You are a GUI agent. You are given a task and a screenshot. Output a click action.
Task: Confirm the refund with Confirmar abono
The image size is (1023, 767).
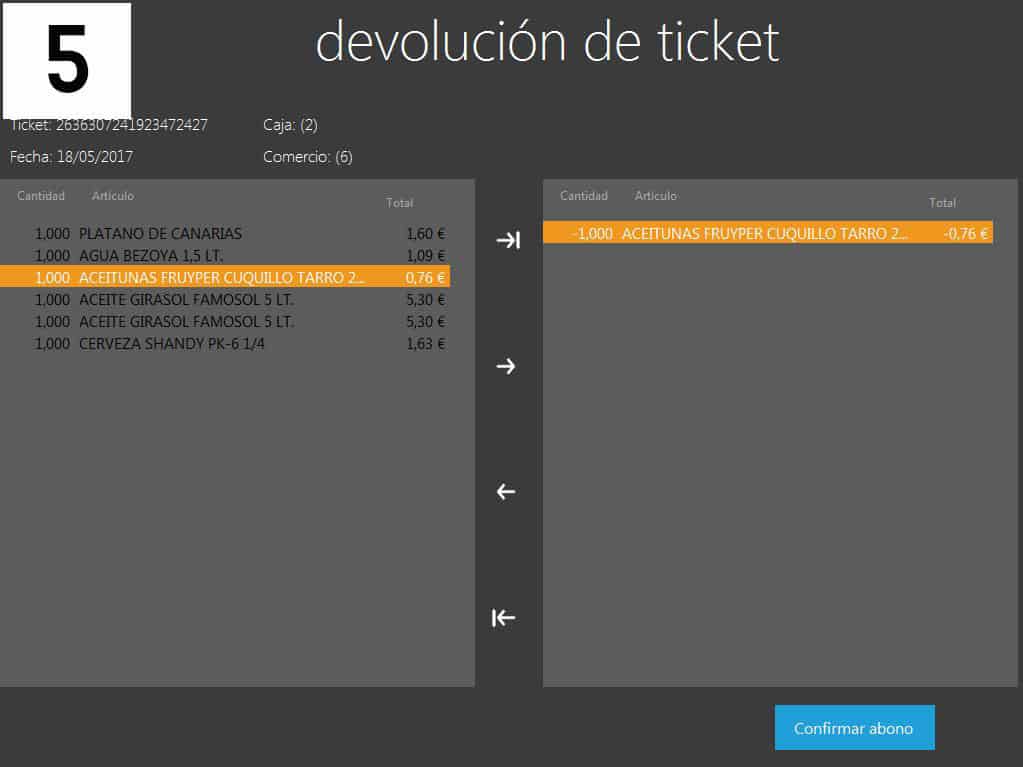854,728
